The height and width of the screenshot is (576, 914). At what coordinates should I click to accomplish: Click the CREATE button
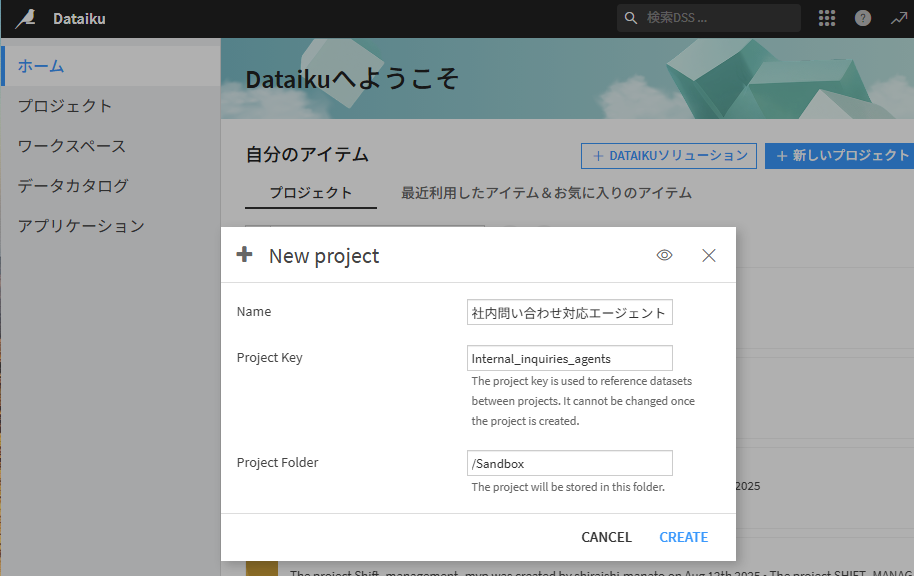(x=683, y=537)
